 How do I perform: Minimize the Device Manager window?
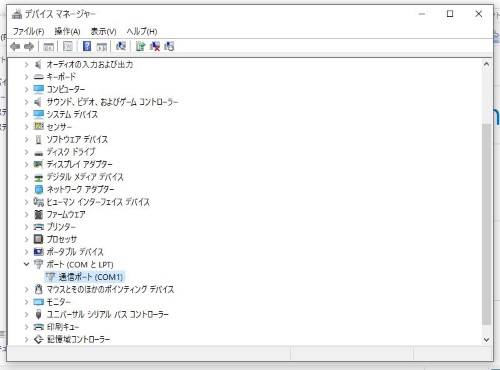click(x=422, y=14)
